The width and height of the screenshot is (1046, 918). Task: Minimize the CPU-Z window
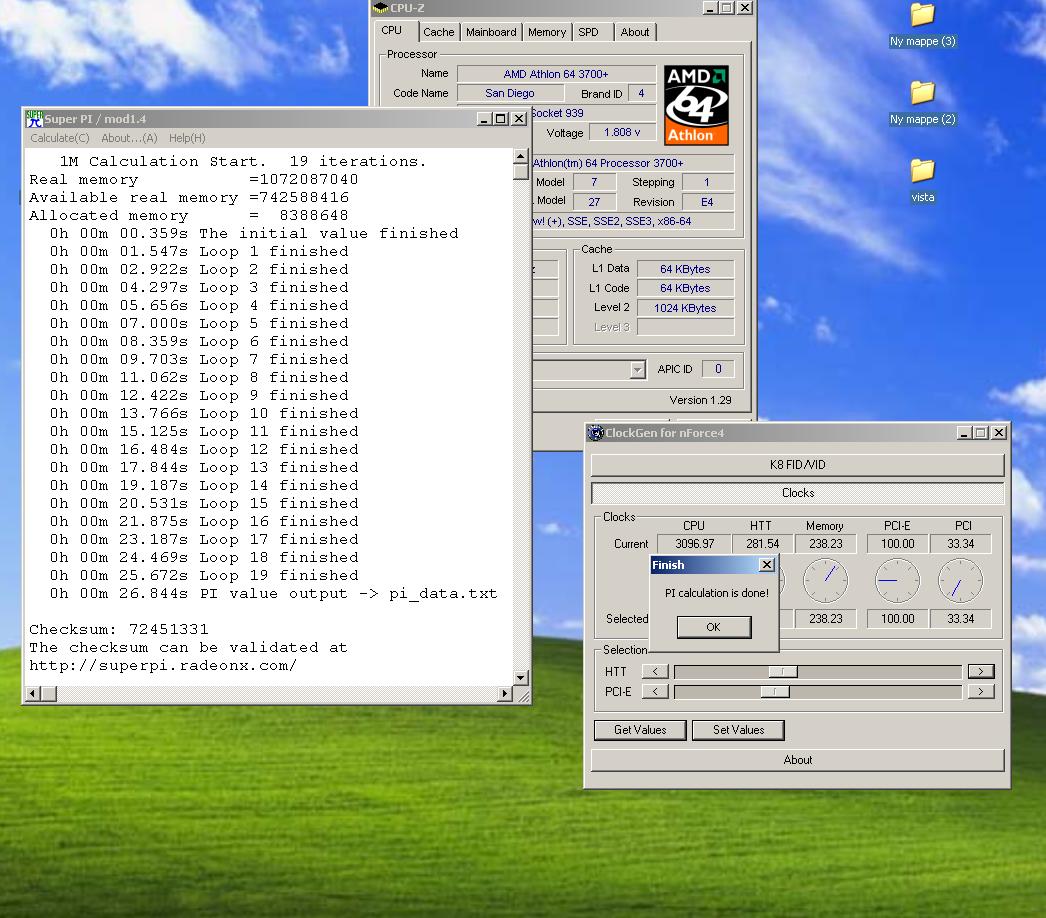tap(710, 8)
